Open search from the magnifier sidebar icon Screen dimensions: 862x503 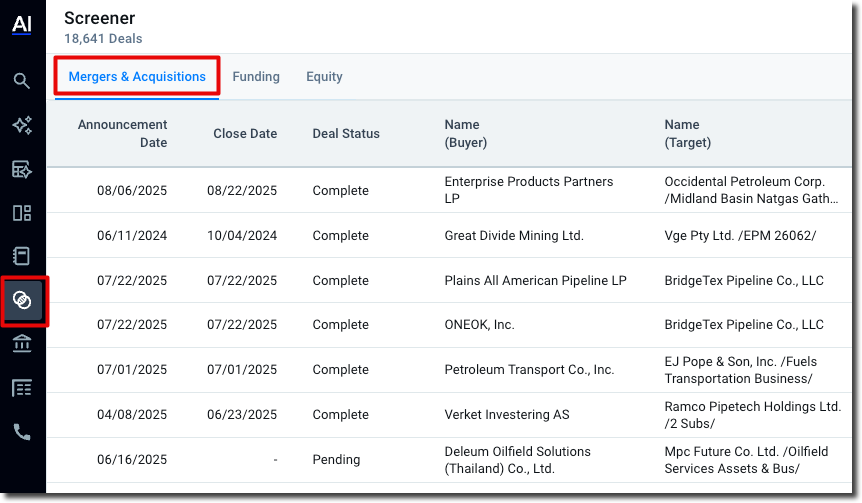pyautogui.click(x=22, y=81)
